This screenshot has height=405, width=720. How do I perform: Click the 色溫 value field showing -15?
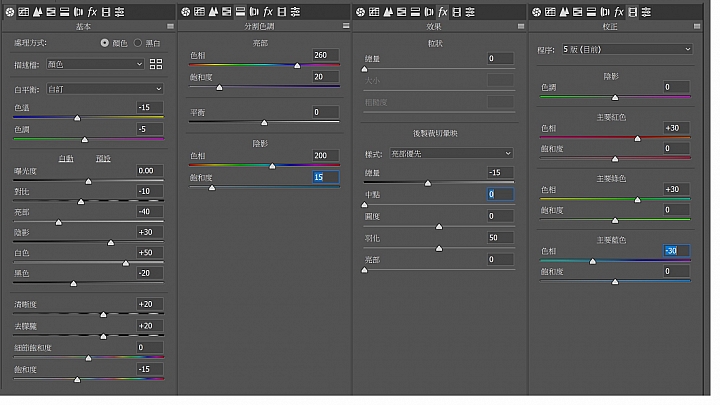click(x=150, y=107)
